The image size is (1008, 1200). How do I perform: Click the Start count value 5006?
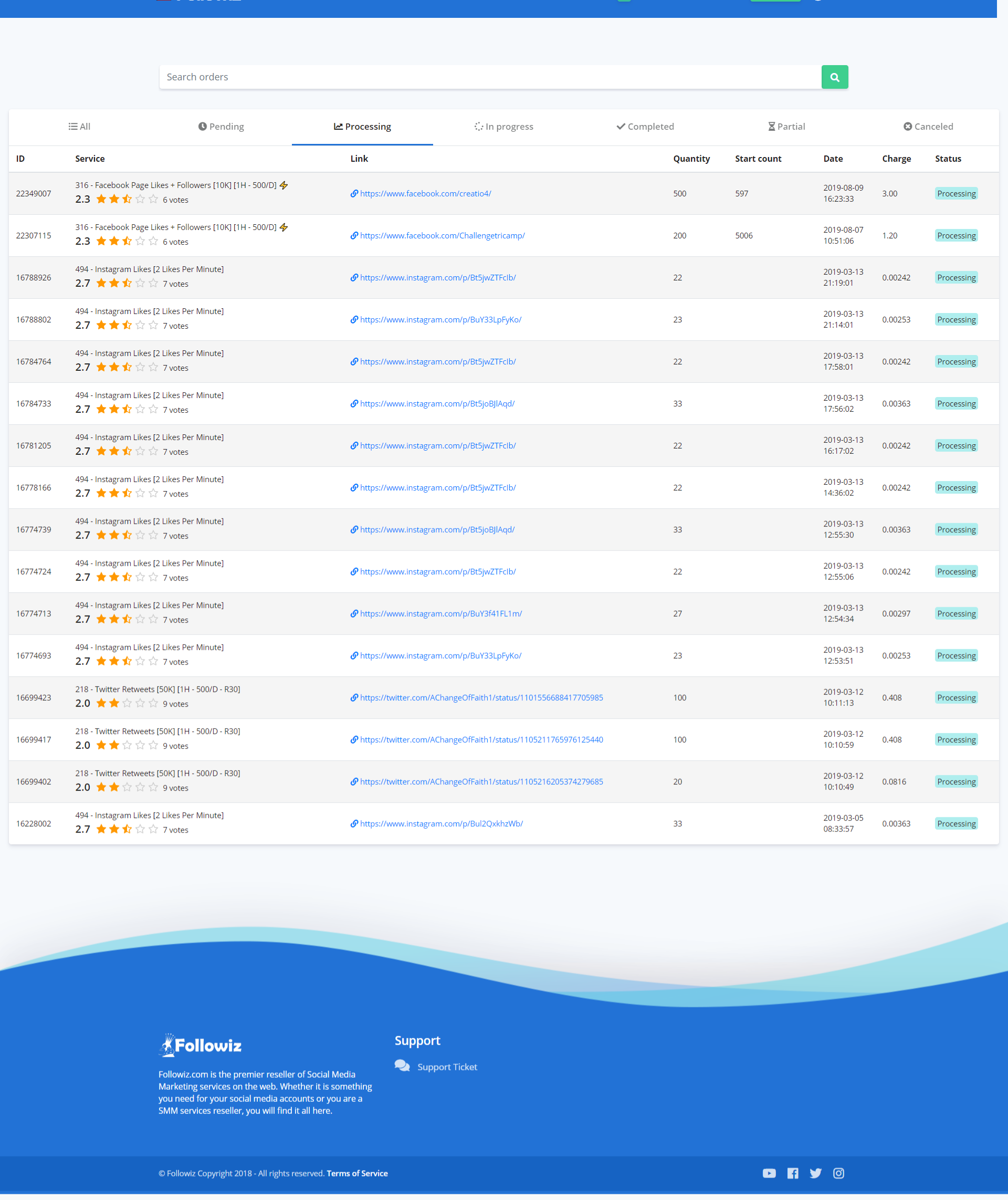(743, 236)
